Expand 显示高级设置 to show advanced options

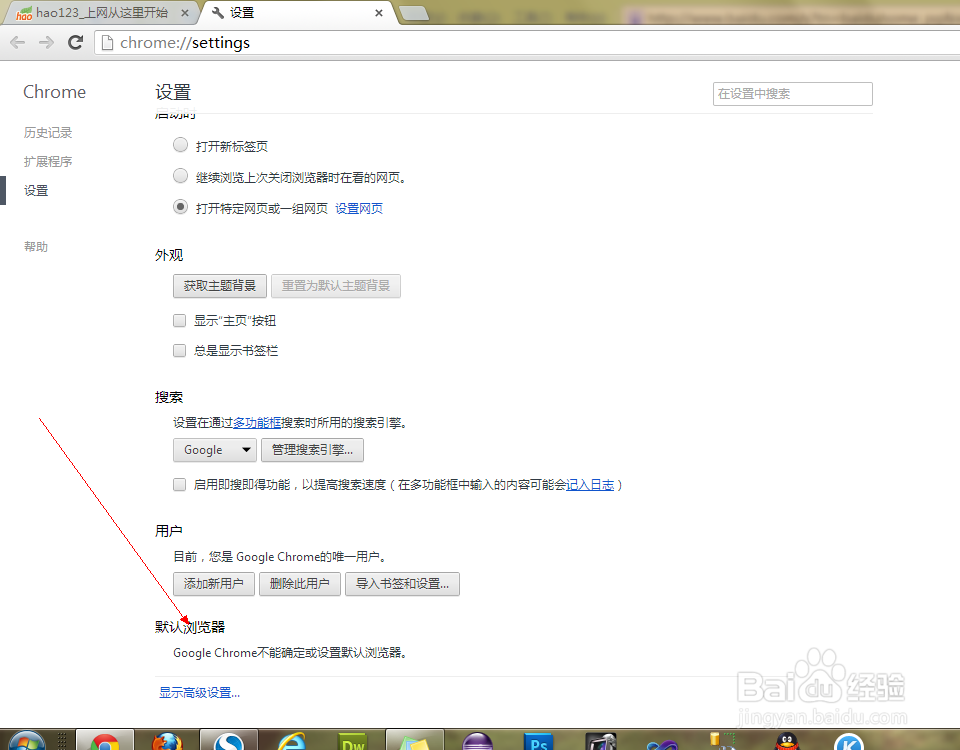coord(198,692)
